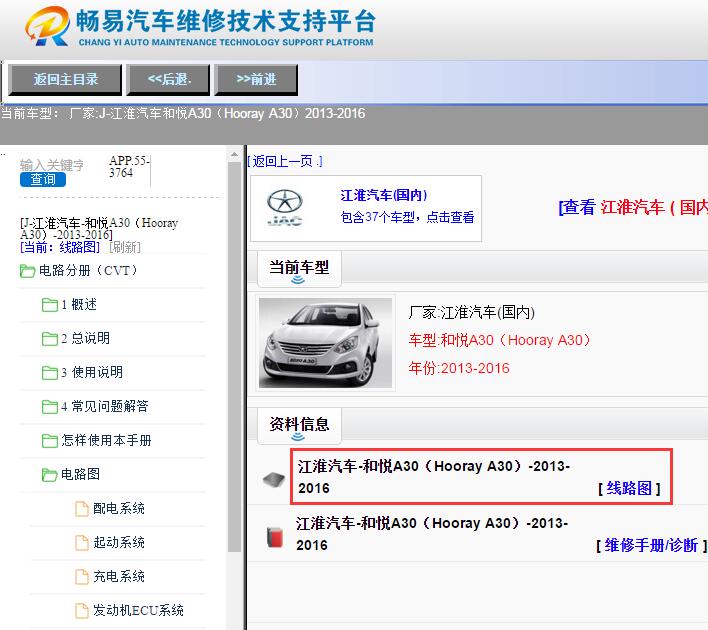Screen dimensions: 708x630
Task: Click the second 江淮汽车-和悦A30 entry title
Action: [432, 534]
